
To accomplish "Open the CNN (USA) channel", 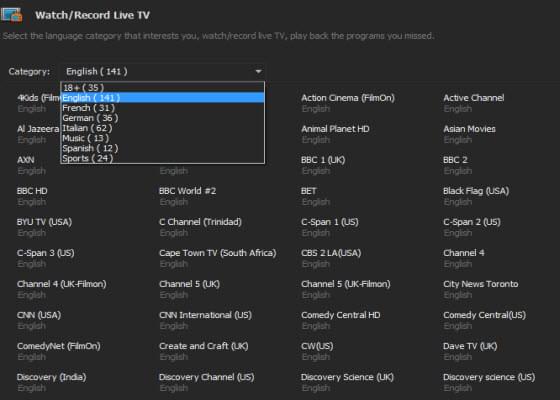I will pyautogui.click(x=39, y=315).
